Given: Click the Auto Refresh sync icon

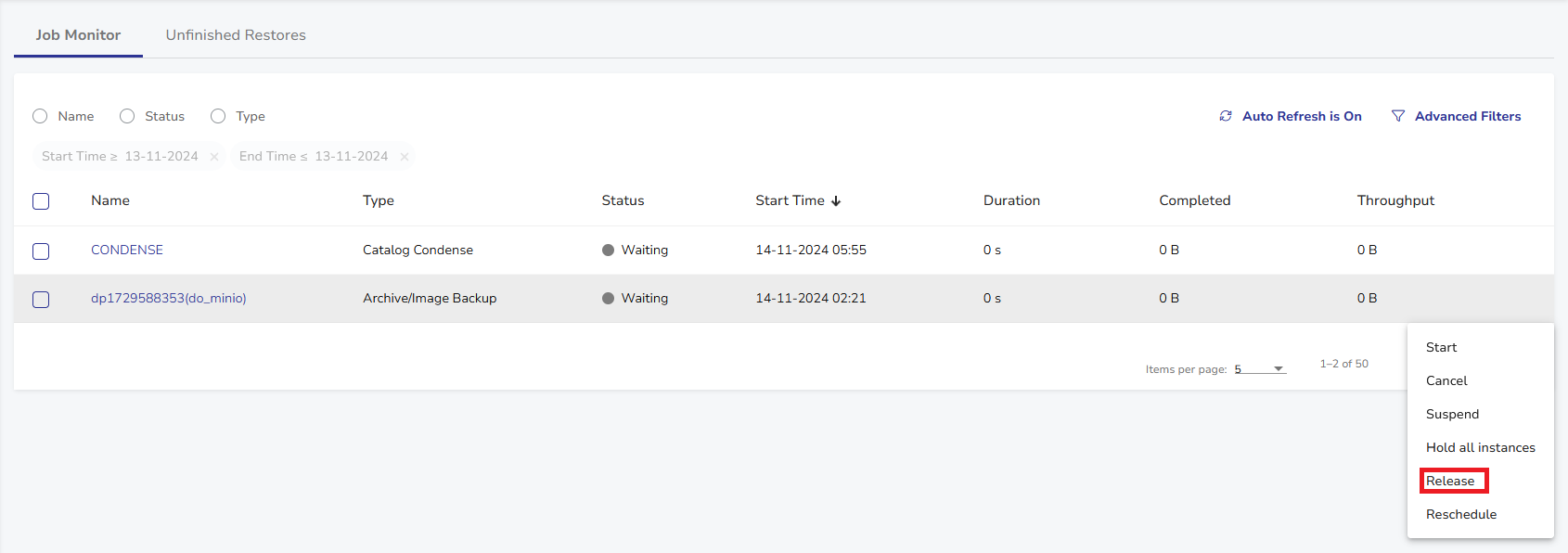Looking at the screenshot, I should coord(1226,116).
